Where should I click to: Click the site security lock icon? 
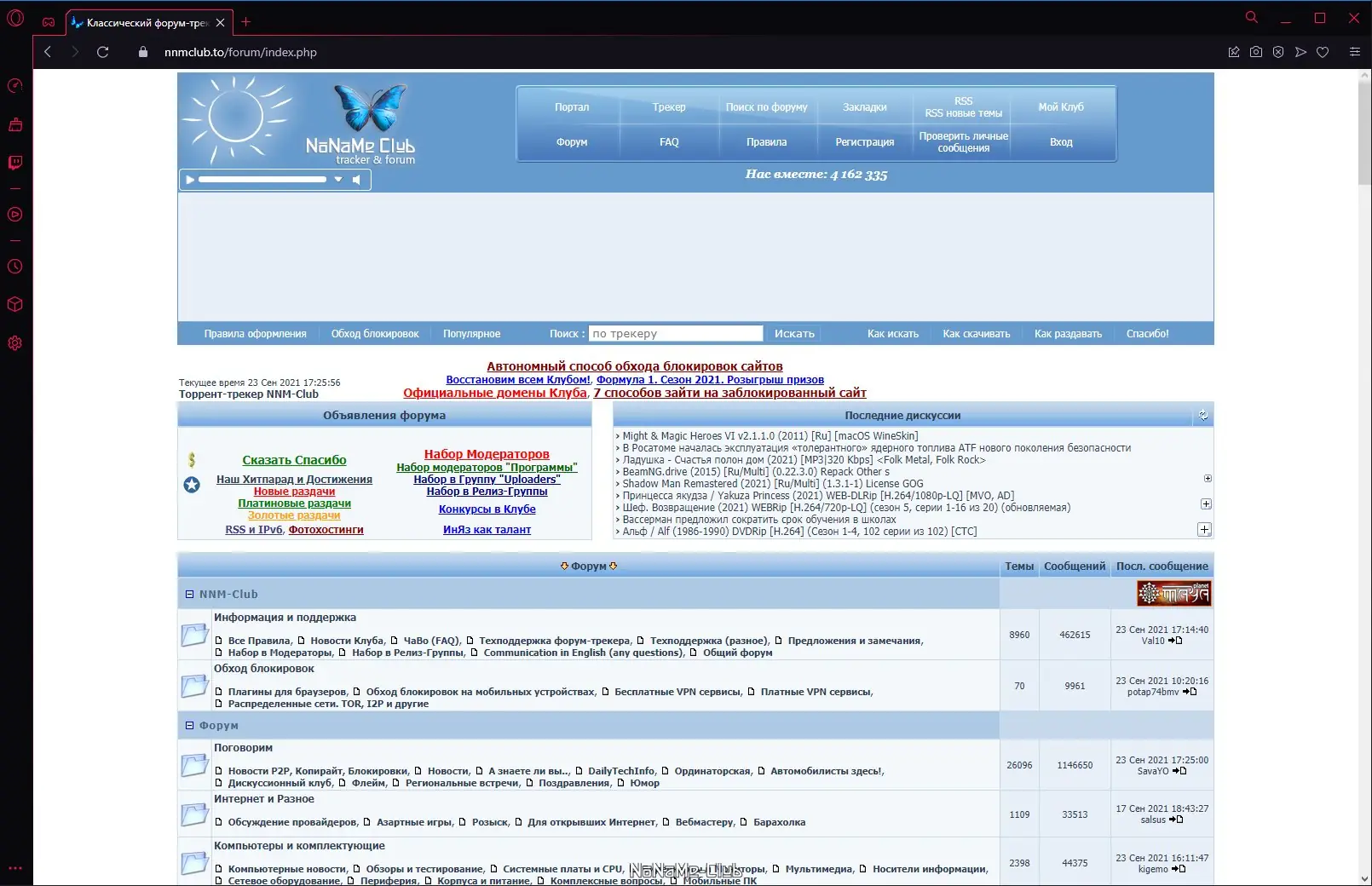tap(143, 52)
